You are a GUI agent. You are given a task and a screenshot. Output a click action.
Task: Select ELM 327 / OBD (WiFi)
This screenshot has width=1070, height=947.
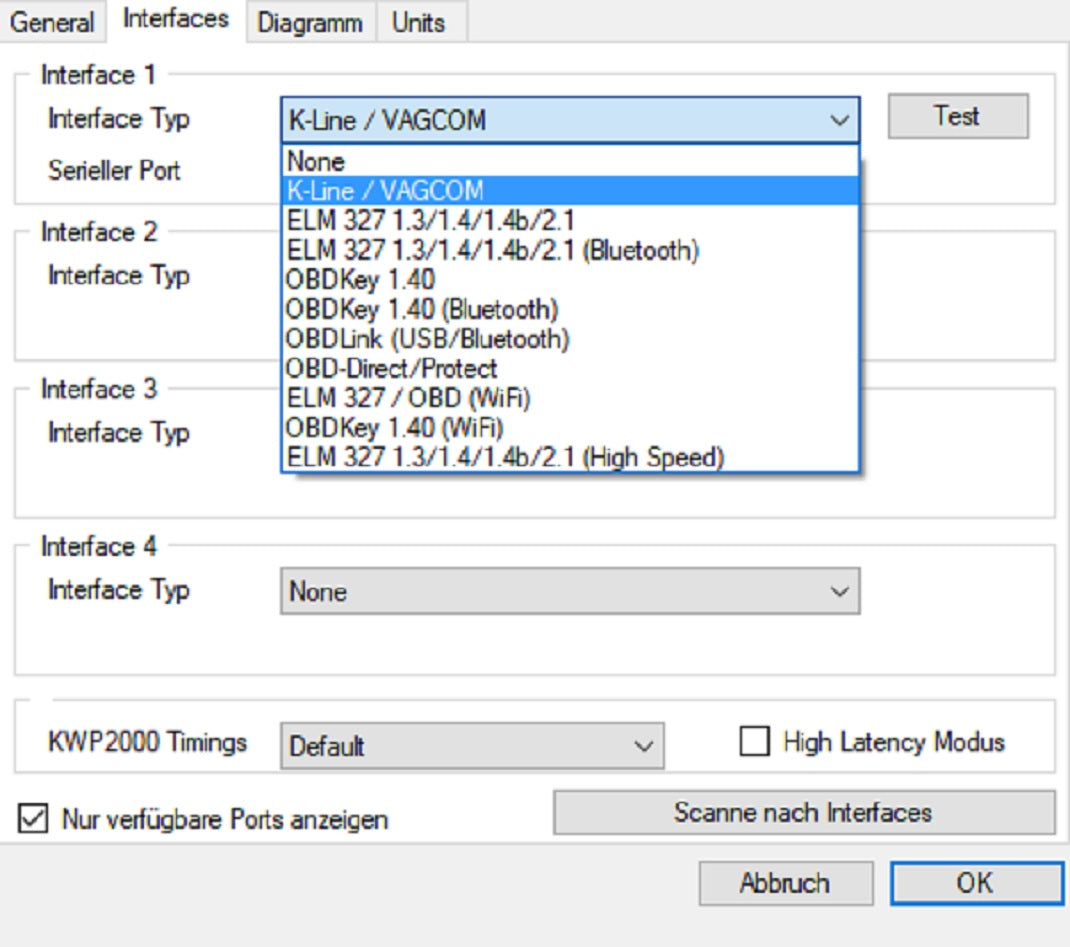(570, 398)
